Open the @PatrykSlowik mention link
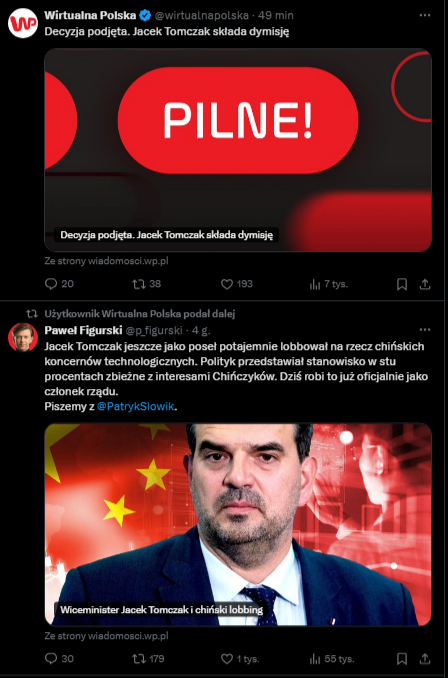Viewport: 448px width, 678px height. pyautogui.click(x=135, y=407)
